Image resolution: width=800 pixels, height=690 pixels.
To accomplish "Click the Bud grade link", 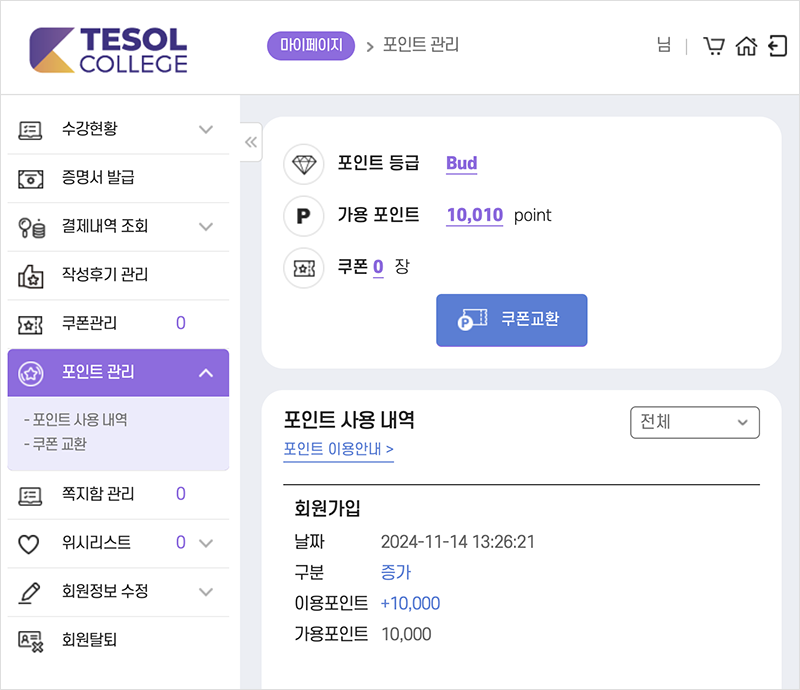I will click(461, 163).
